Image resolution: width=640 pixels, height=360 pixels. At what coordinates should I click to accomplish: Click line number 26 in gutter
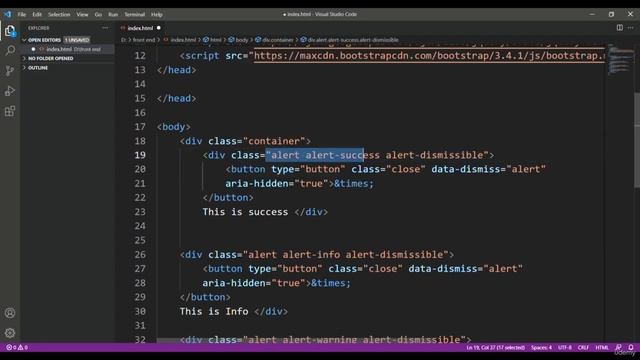coord(140,255)
